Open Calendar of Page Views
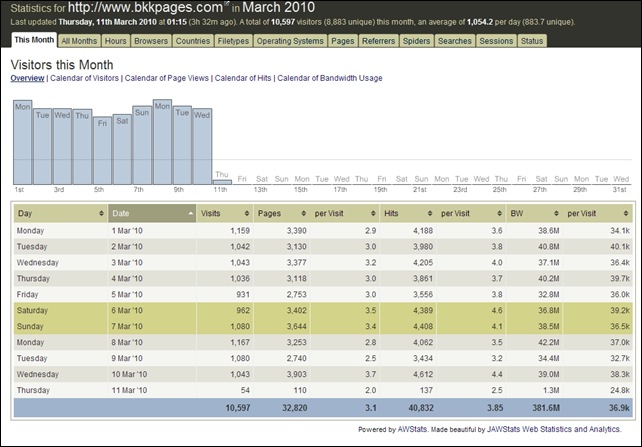 (x=167, y=78)
